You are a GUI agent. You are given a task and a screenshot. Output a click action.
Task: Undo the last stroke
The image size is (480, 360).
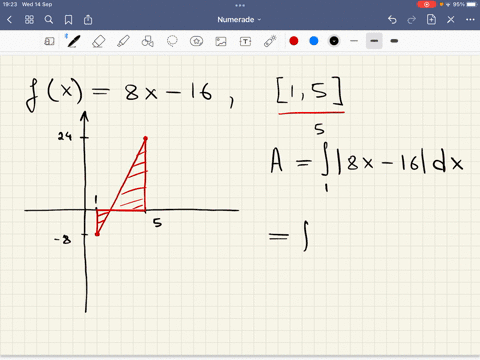[x=392, y=20]
